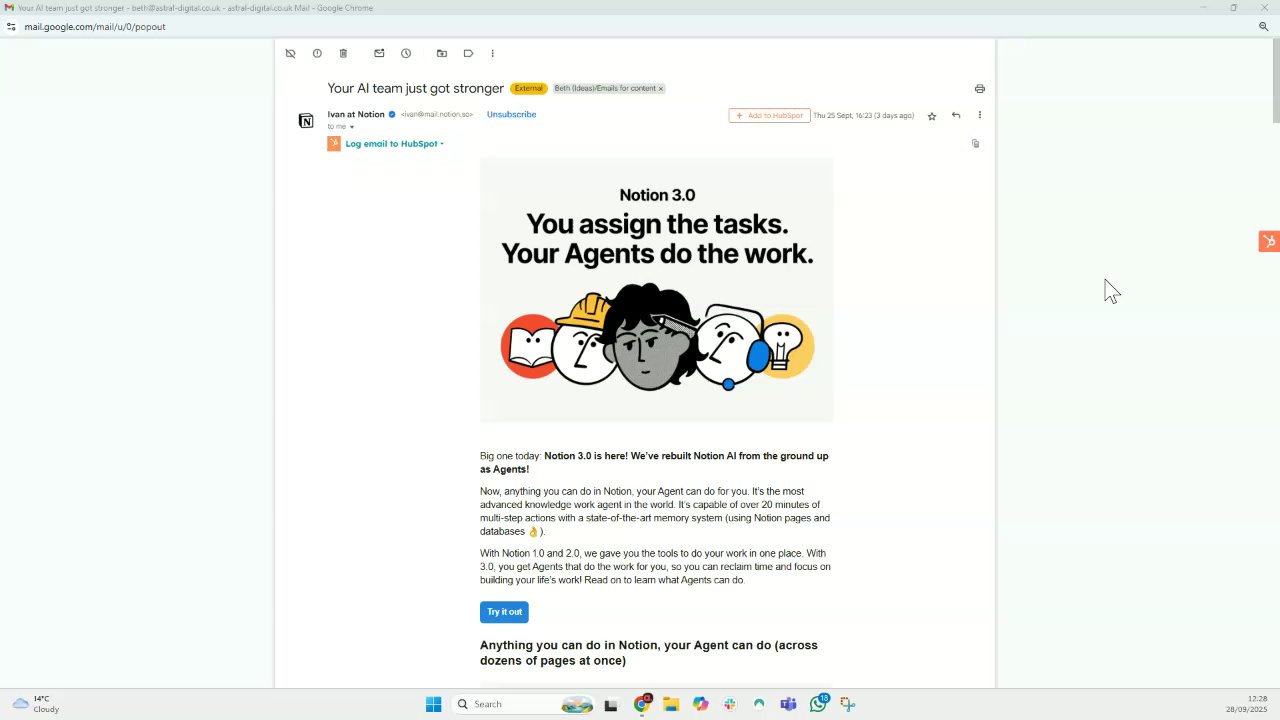This screenshot has height=720, width=1280.
Task: Click the sender name Ivan at Notion
Action: (x=356, y=114)
